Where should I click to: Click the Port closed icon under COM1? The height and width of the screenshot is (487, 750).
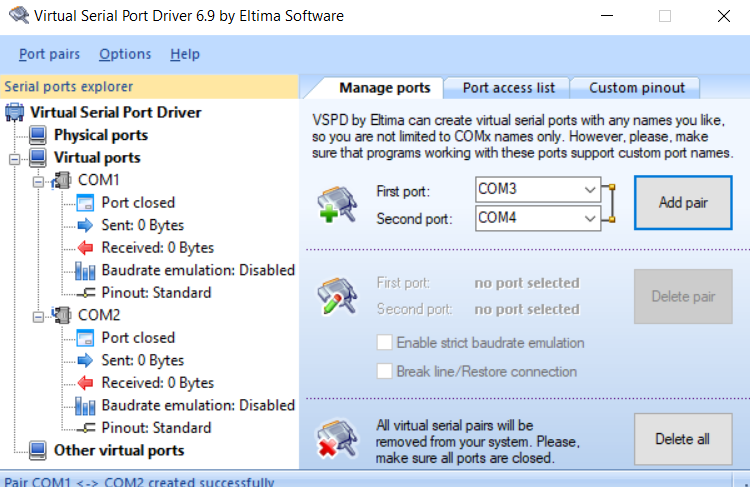[x=85, y=203]
